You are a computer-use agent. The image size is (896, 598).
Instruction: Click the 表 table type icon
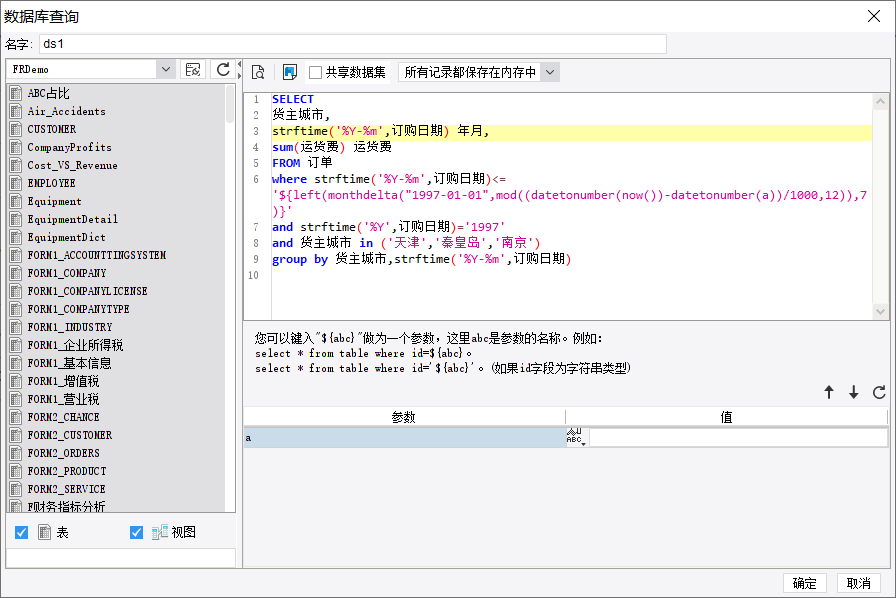point(44,532)
